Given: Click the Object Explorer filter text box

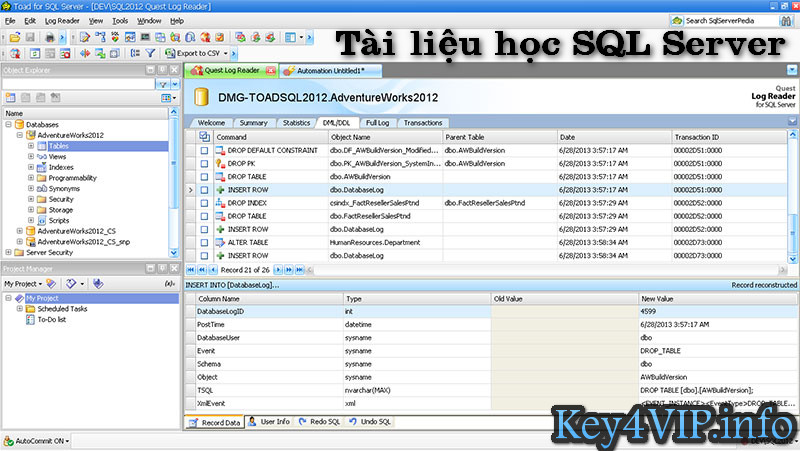Looking at the screenshot, I should point(78,84).
